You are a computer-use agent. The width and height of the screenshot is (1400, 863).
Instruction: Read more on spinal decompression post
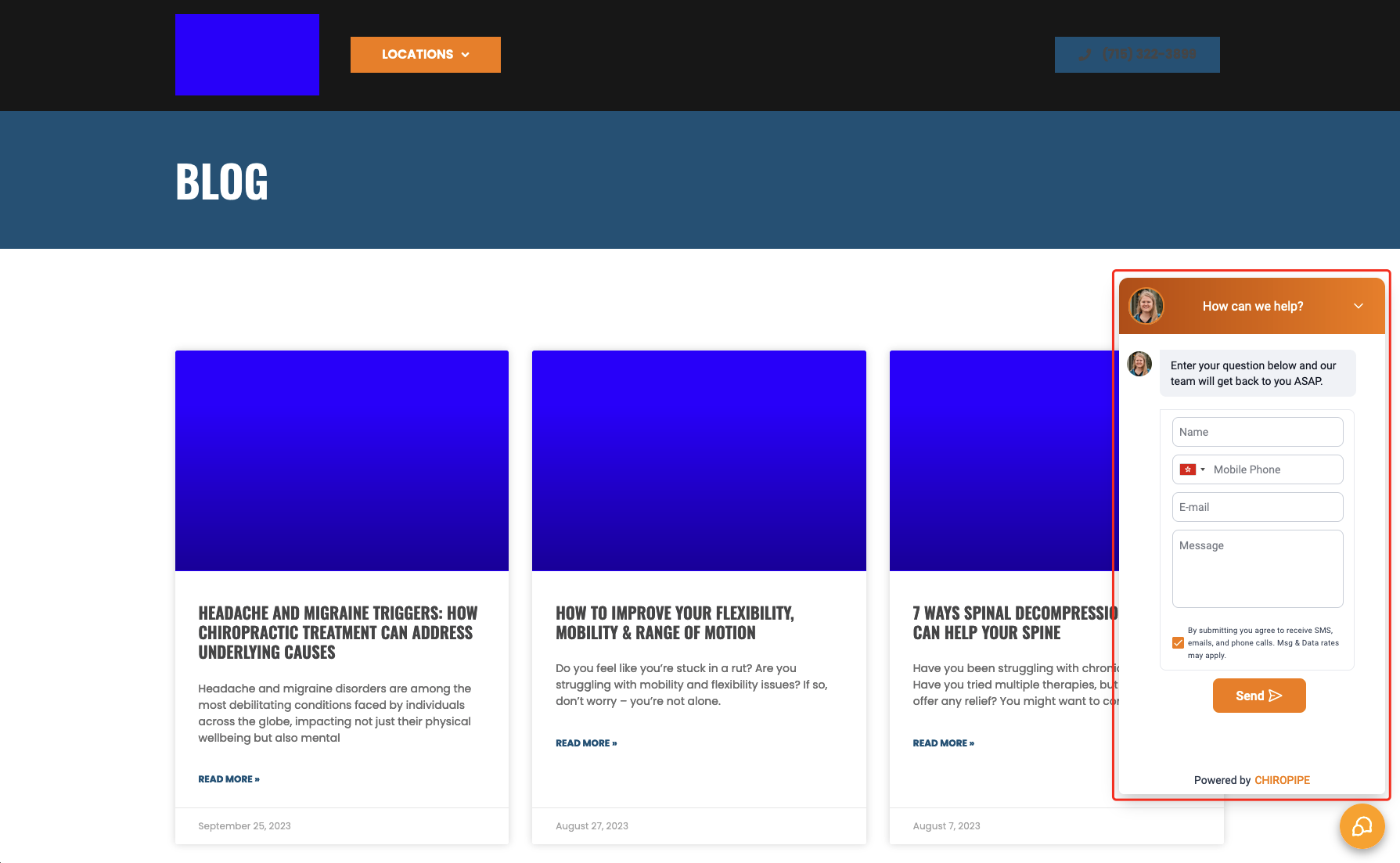point(943,743)
